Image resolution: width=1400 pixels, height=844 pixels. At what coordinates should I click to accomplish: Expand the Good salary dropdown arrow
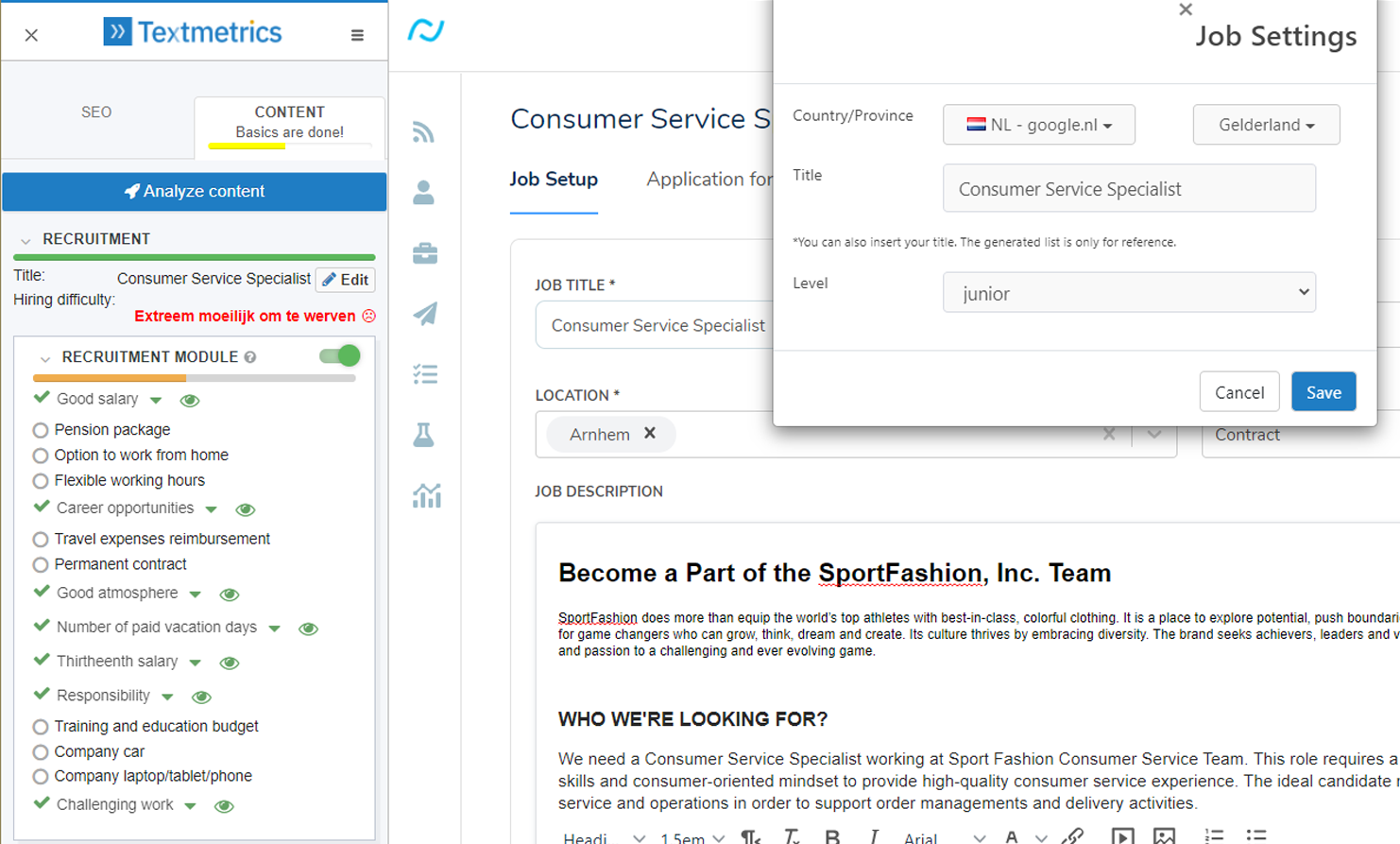156,401
